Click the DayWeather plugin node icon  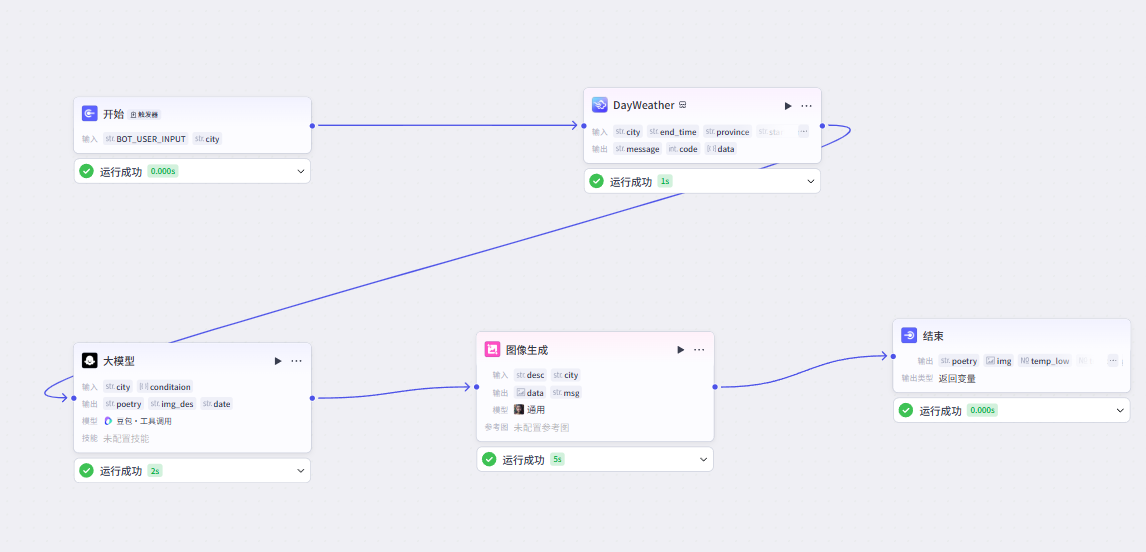[x=600, y=105]
